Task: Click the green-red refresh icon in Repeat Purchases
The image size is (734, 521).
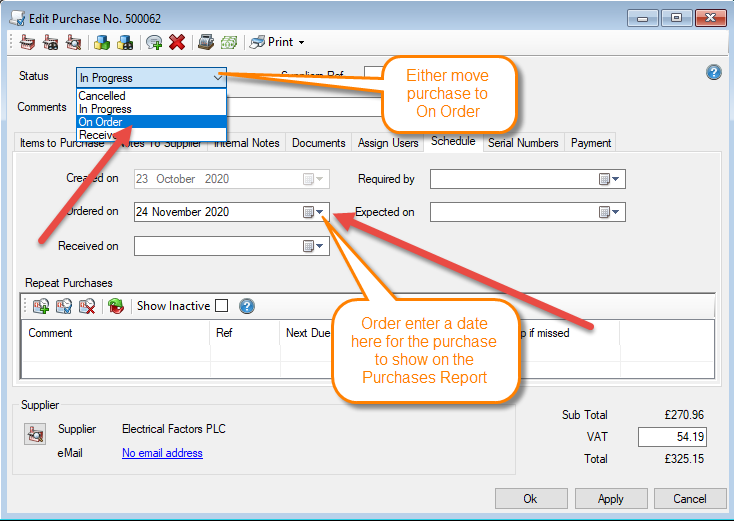Action: (x=116, y=306)
